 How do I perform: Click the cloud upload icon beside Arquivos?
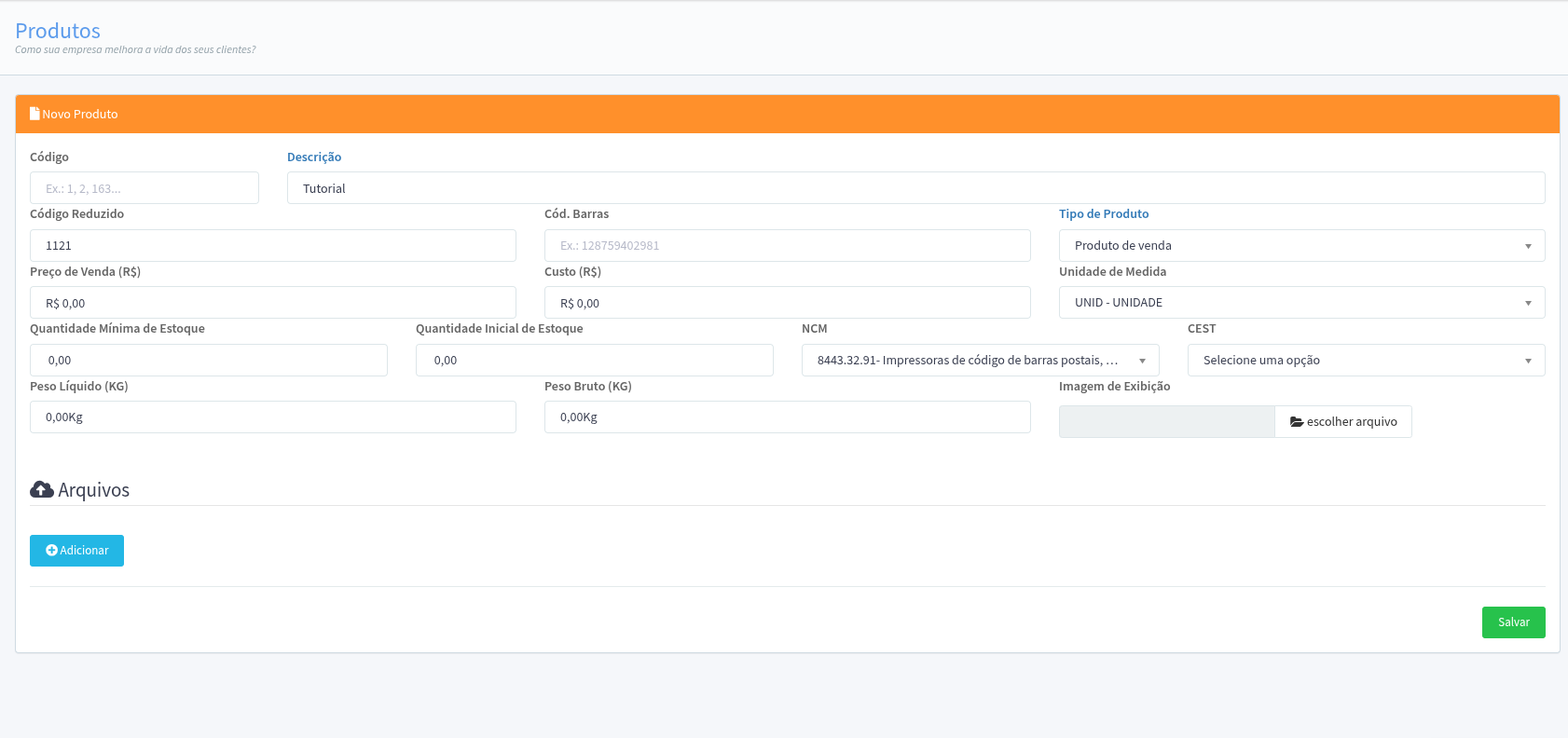42,489
